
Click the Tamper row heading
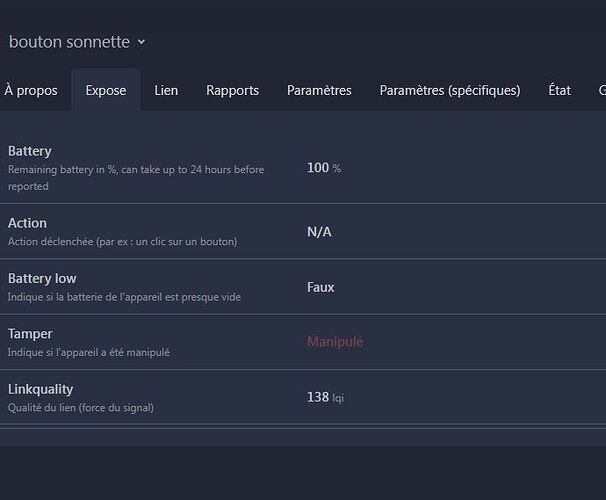(30, 334)
